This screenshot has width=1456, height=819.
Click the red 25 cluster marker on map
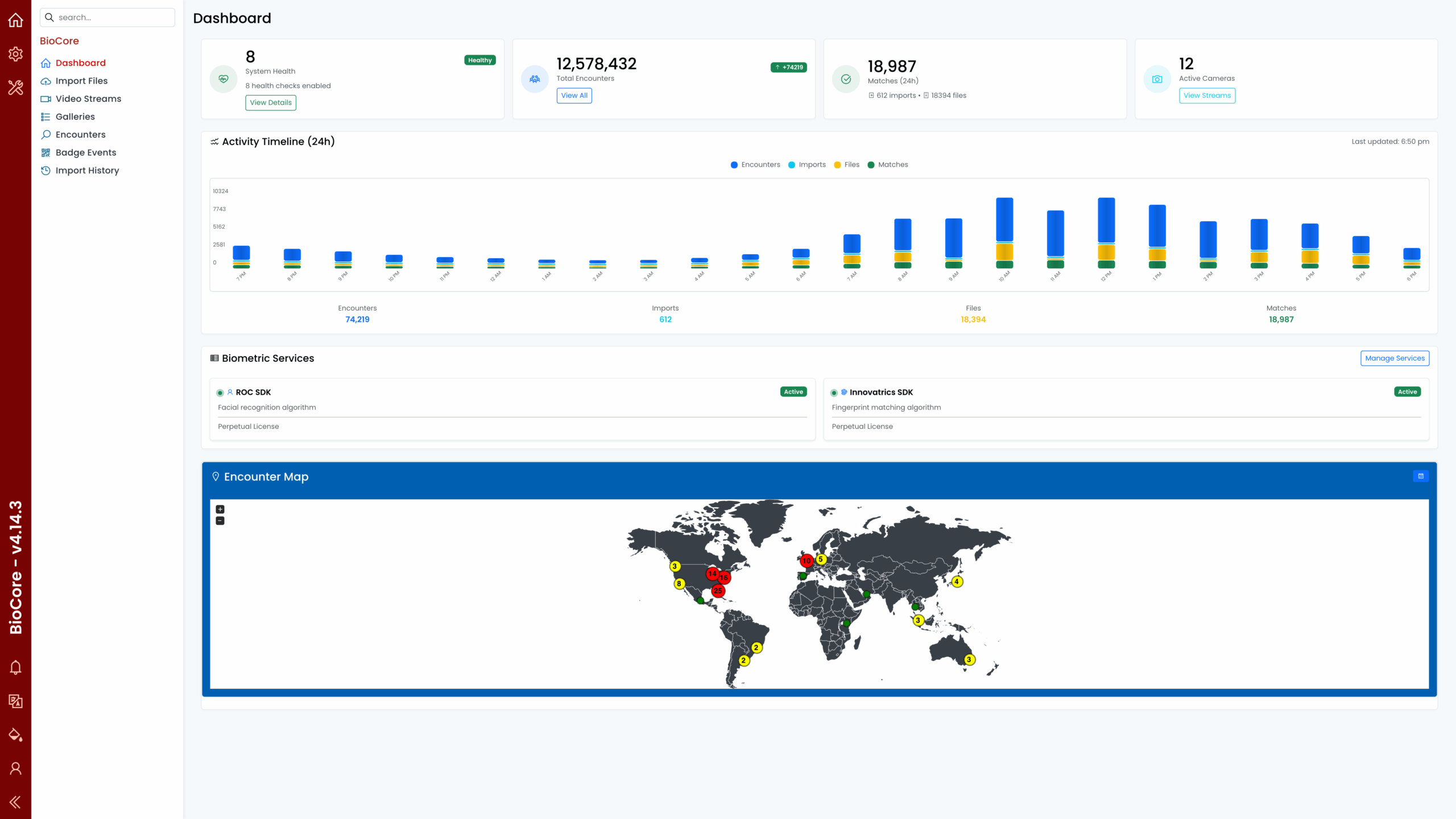coord(718,591)
